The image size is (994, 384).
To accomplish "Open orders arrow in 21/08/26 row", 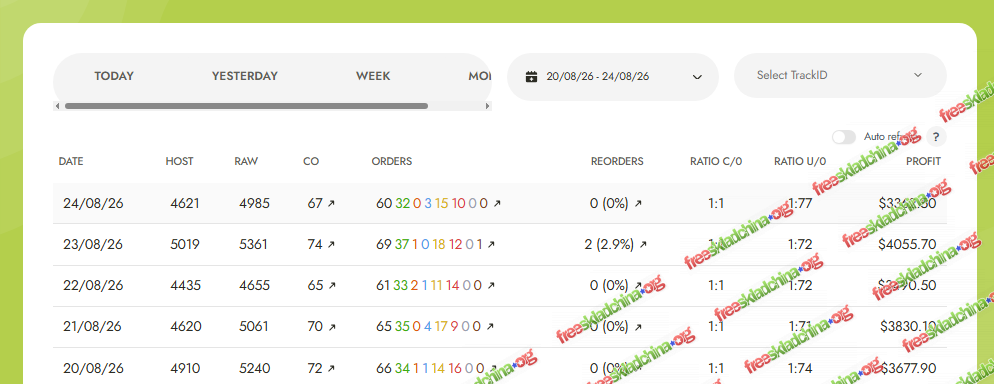I will (491, 327).
